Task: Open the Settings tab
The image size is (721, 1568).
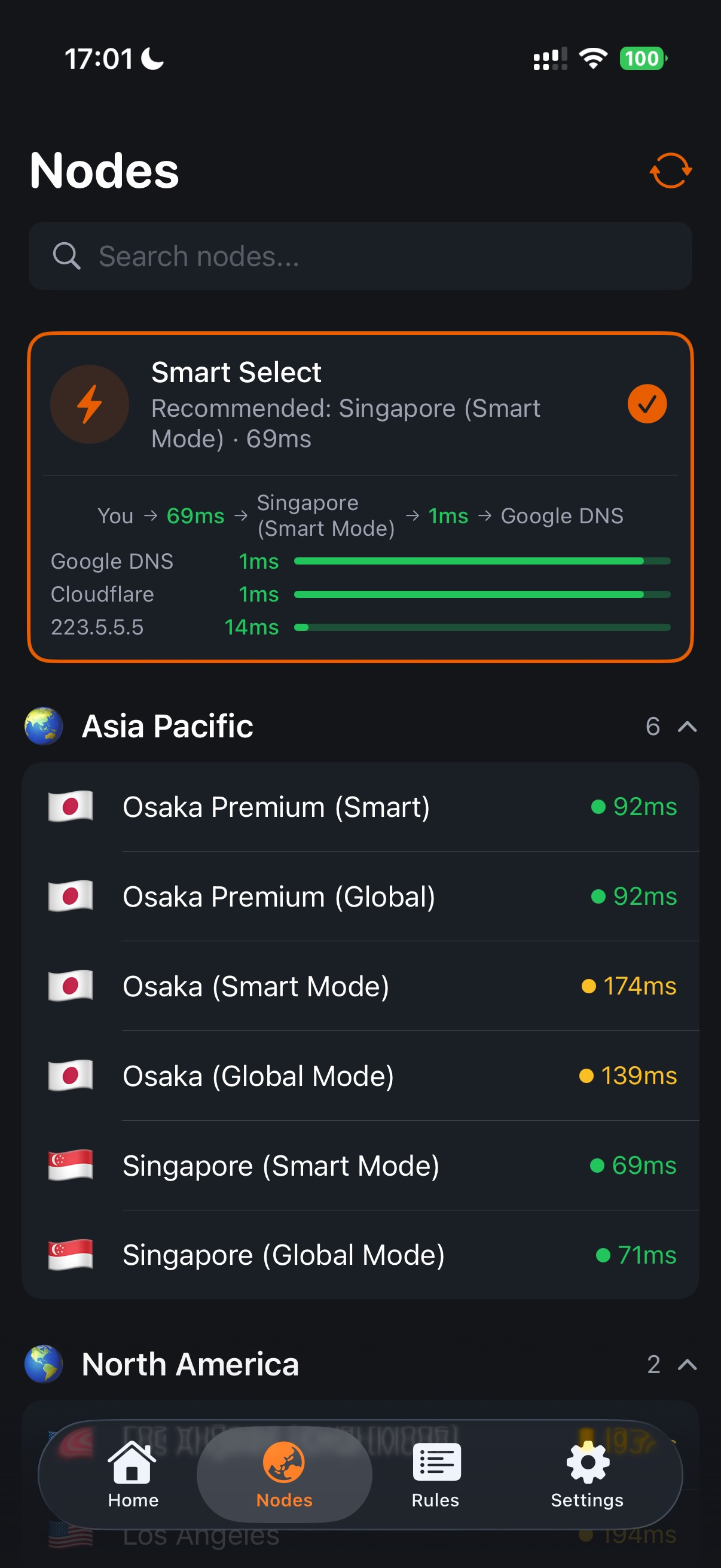Action: click(587, 1474)
